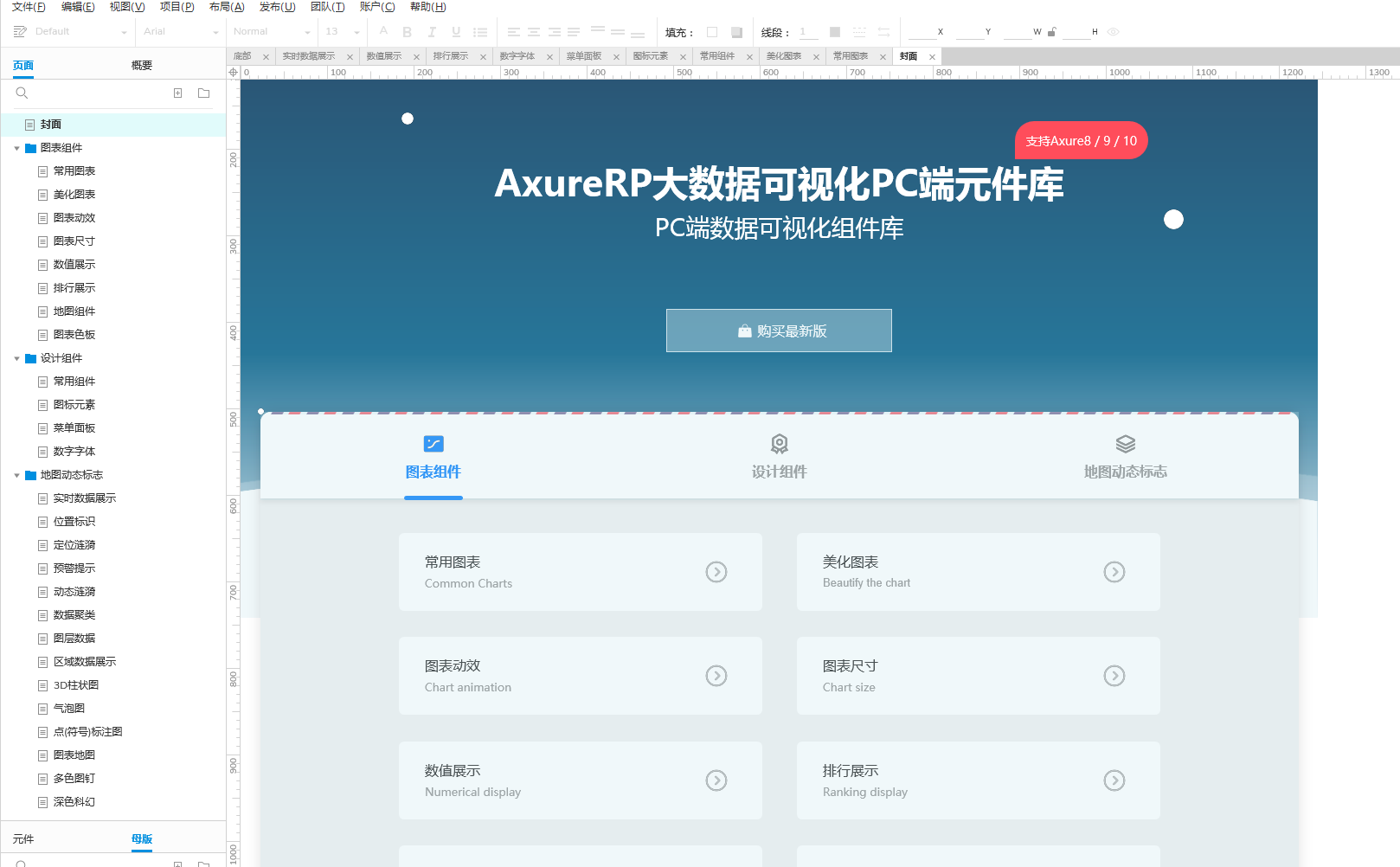This screenshot has height=867, width=1400.
Task: Click the 常用图表 Common Charts card
Action: (x=580, y=572)
